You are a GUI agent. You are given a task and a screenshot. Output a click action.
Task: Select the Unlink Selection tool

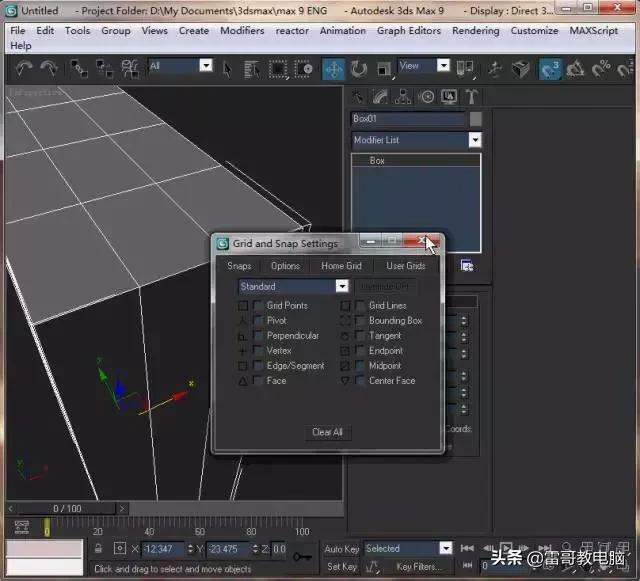pyautogui.click(x=104, y=68)
